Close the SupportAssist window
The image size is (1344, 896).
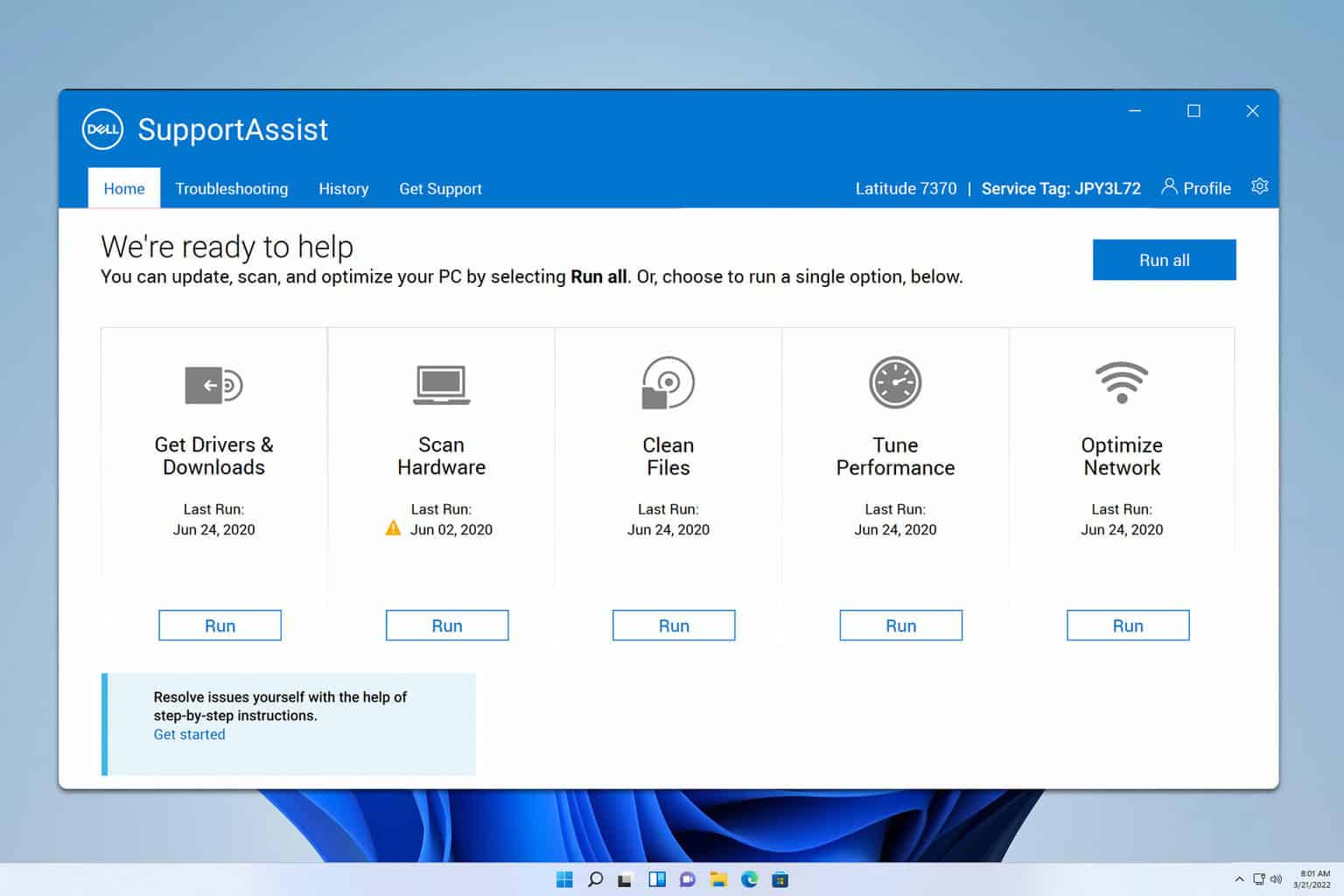[1252, 111]
